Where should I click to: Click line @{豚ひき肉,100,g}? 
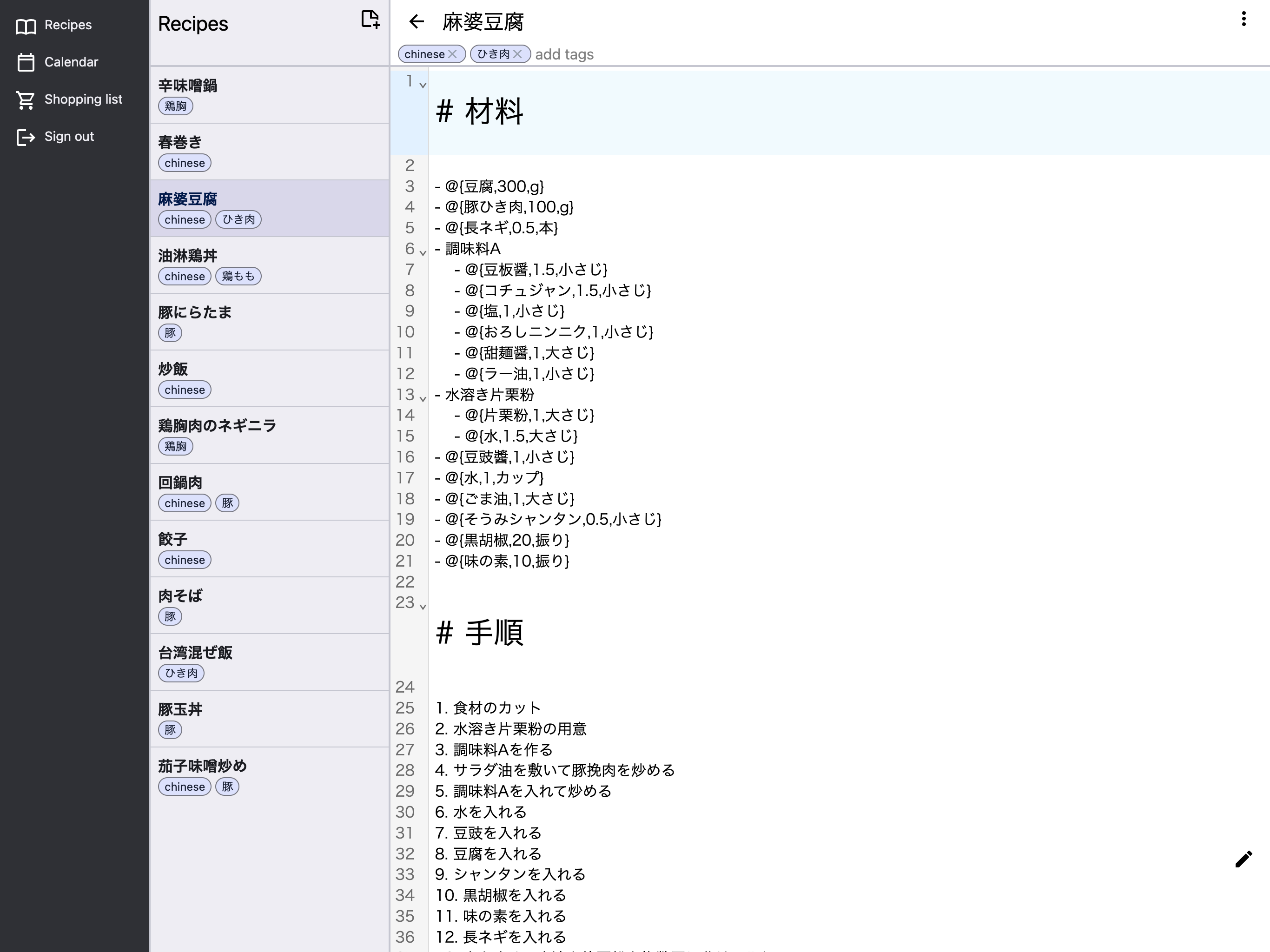click(x=504, y=207)
